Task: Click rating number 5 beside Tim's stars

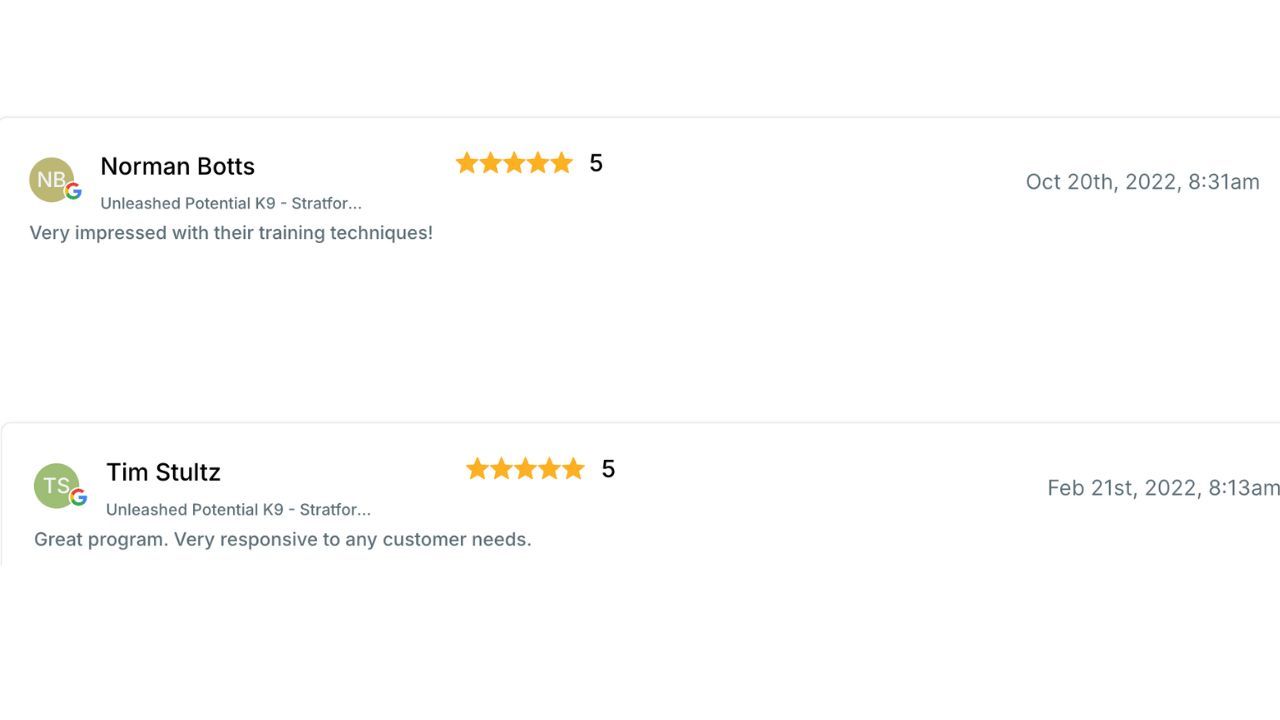Action: click(x=608, y=469)
